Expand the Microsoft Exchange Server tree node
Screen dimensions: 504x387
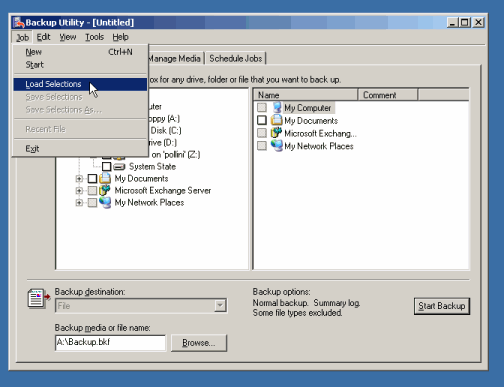79,191
